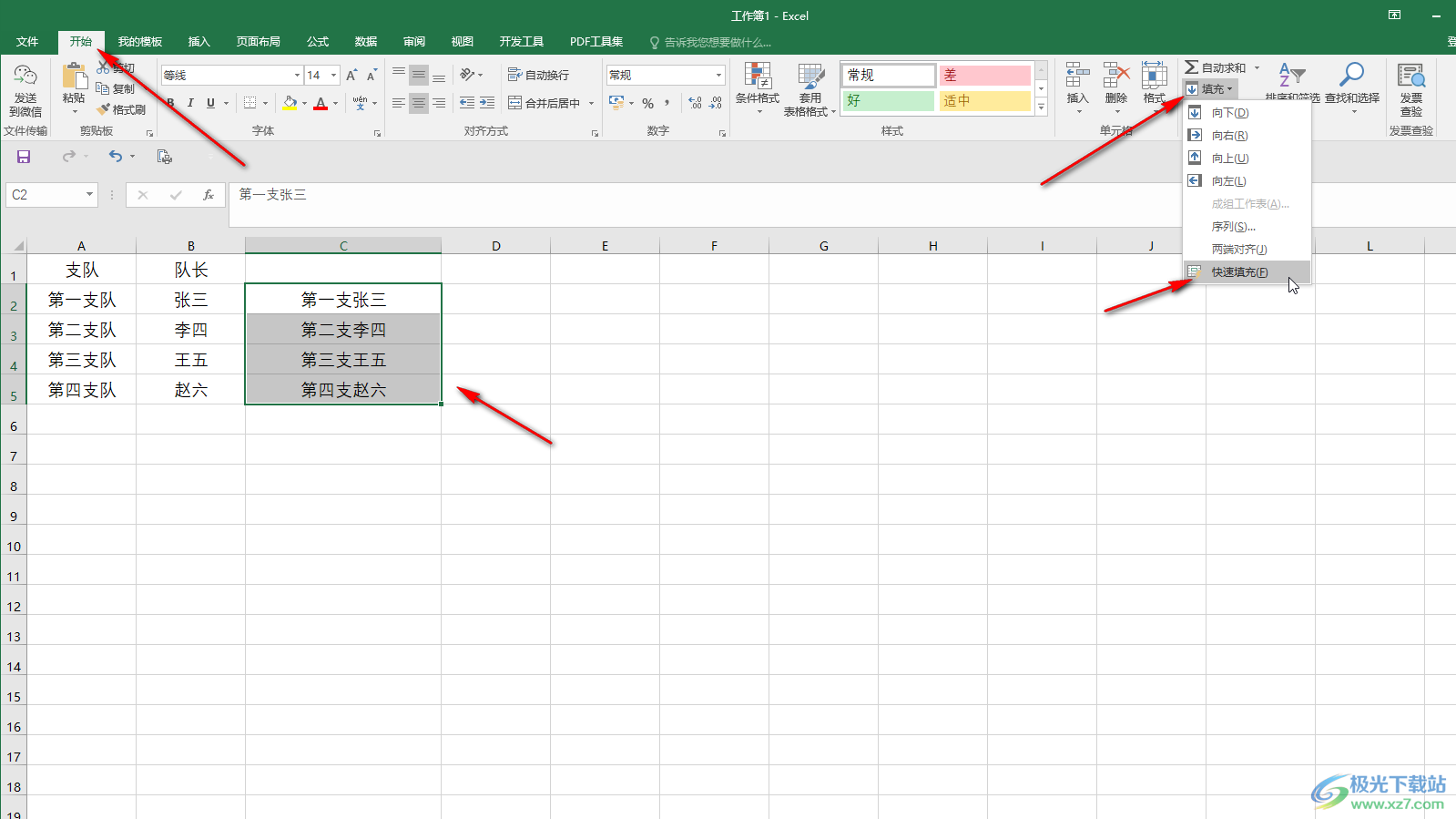Click the accounting number format icon
The height and width of the screenshot is (819, 1456).
(616, 103)
